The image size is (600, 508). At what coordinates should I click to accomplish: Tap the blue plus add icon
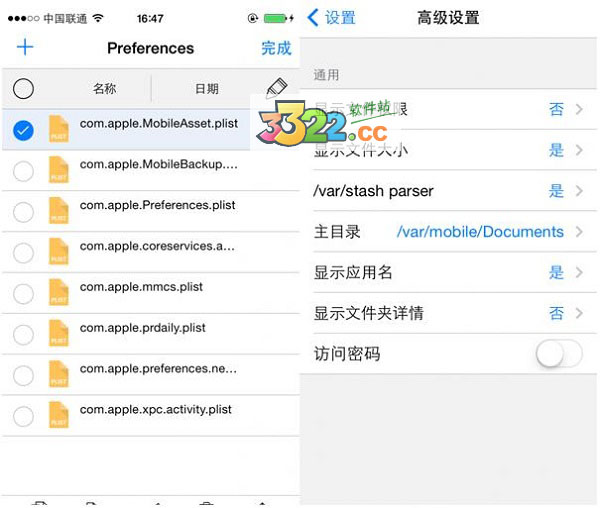pos(25,47)
